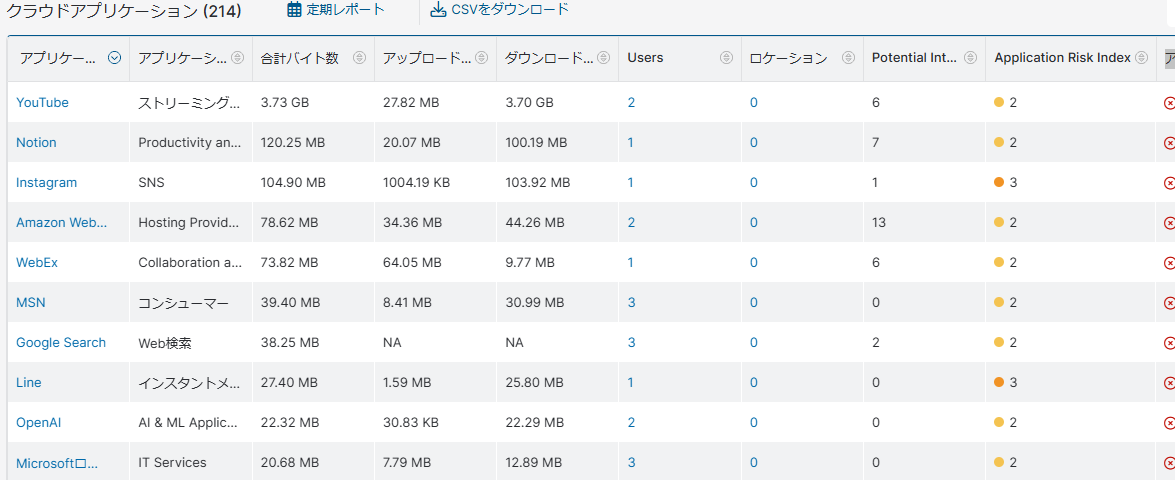Sort by the Users column sort icon

click(x=726, y=58)
